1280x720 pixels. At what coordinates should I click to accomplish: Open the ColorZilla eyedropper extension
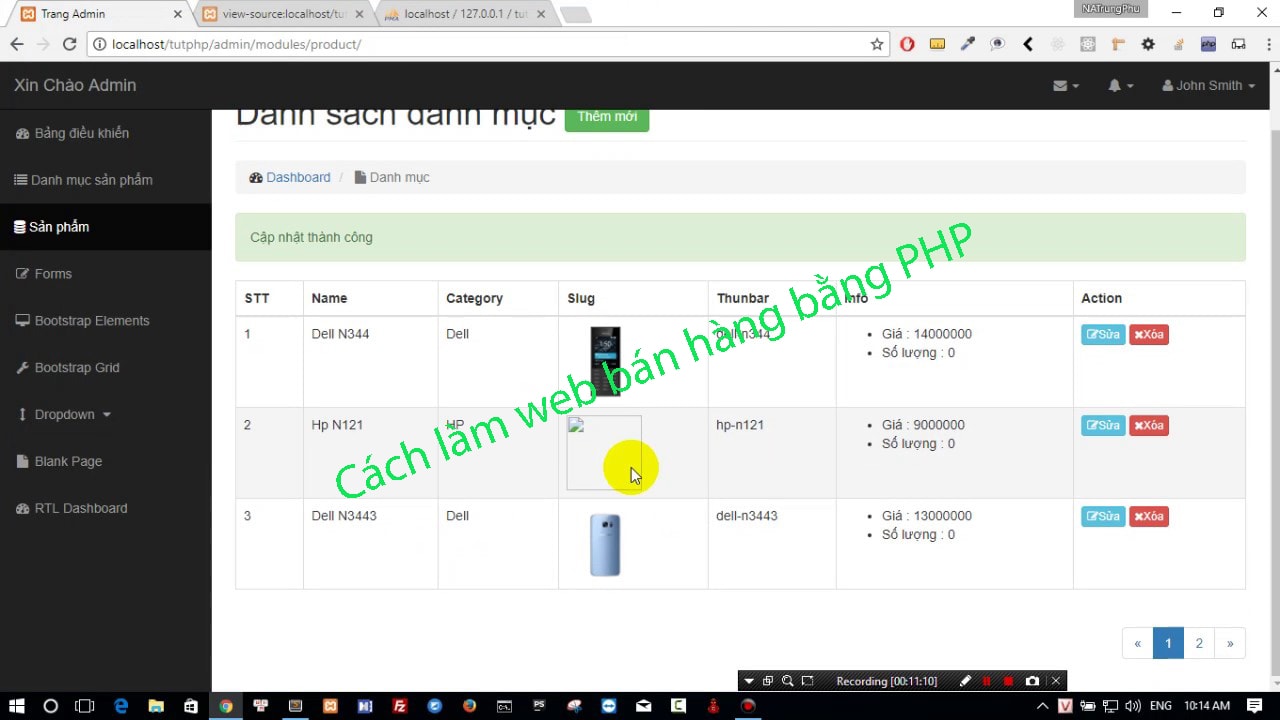coord(968,44)
